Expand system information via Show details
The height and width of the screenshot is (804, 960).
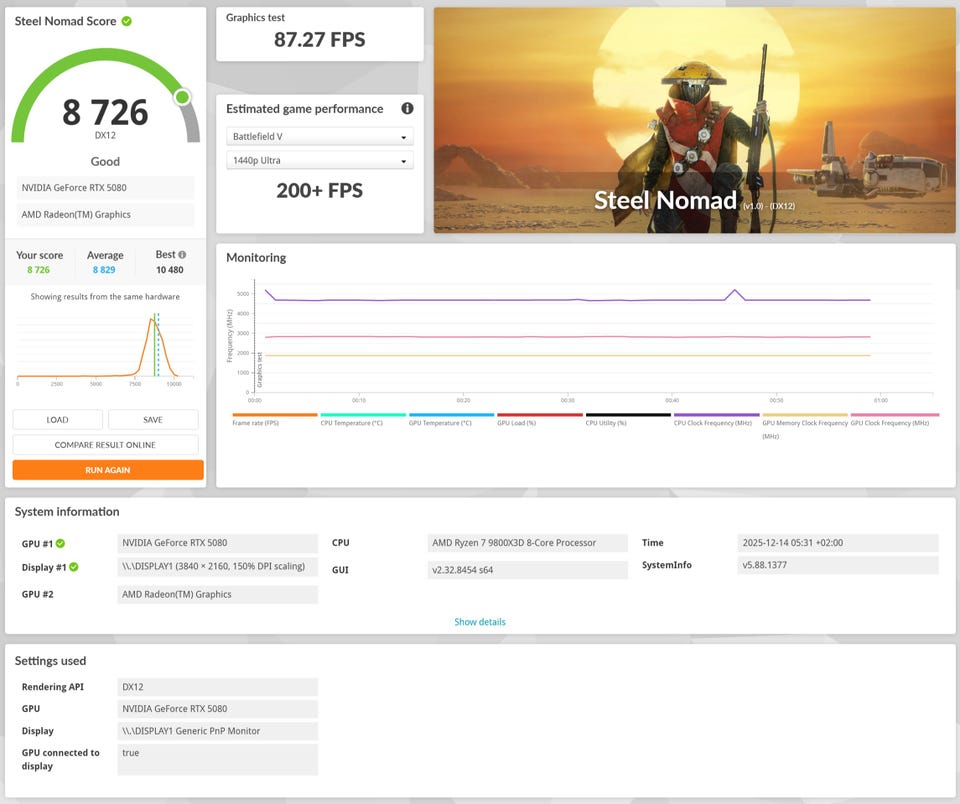click(x=480, y=622)
